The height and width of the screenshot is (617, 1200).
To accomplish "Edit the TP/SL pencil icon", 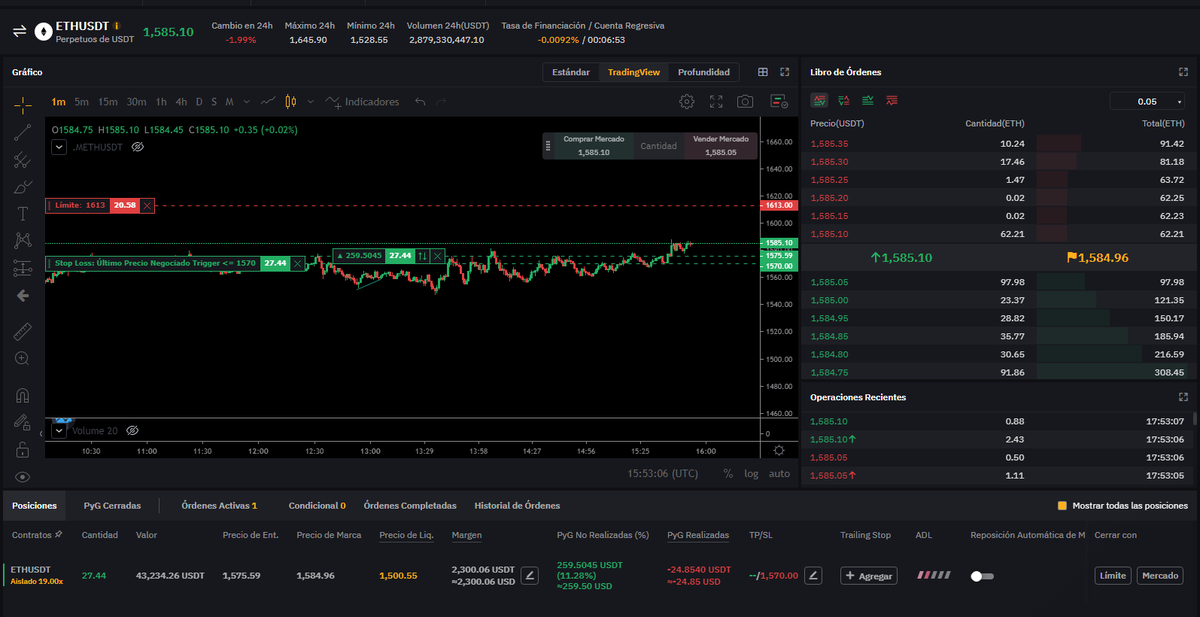I will pyautogui.click(x=814, y=576).
